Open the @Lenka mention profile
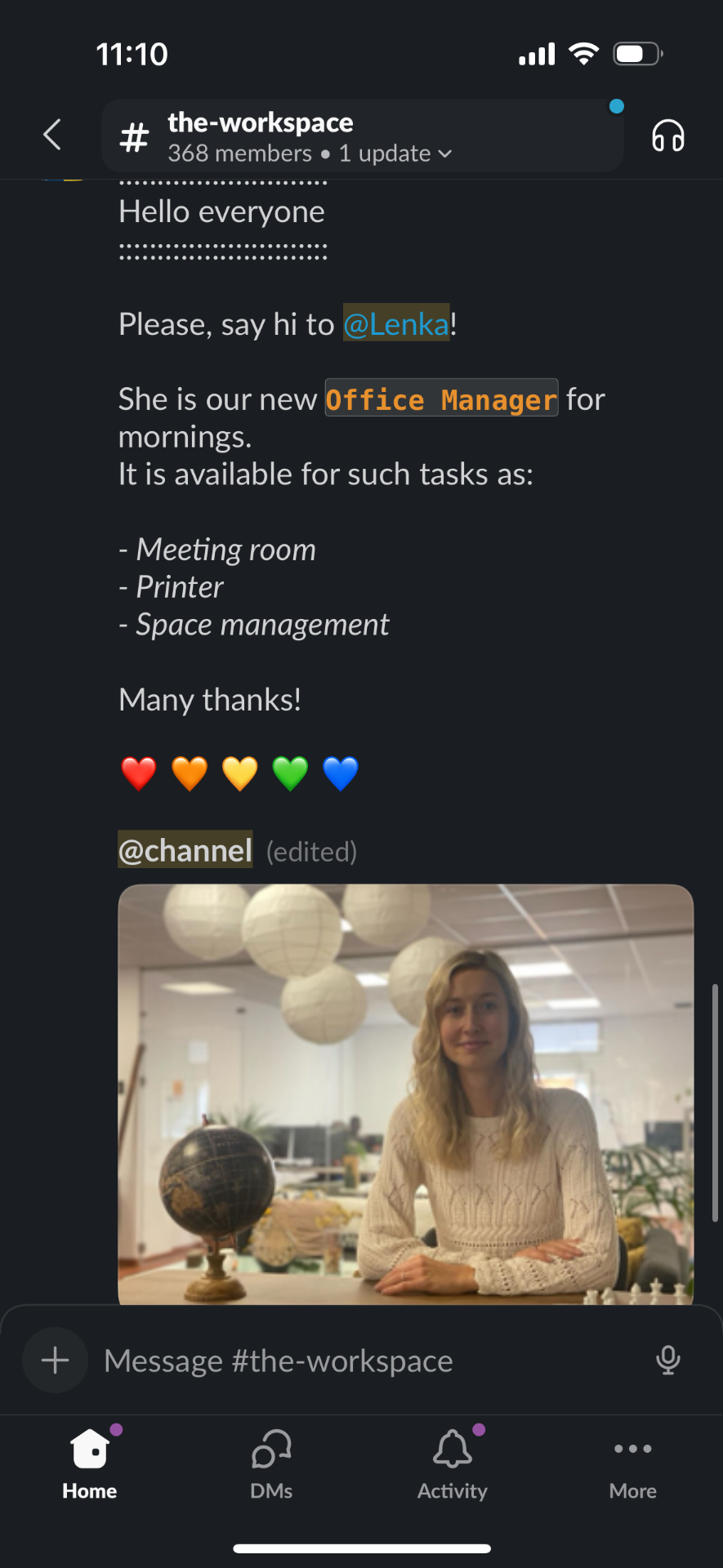Image resolution: width=723 pixels, height=1568 pixels. (x=396, y=324)
